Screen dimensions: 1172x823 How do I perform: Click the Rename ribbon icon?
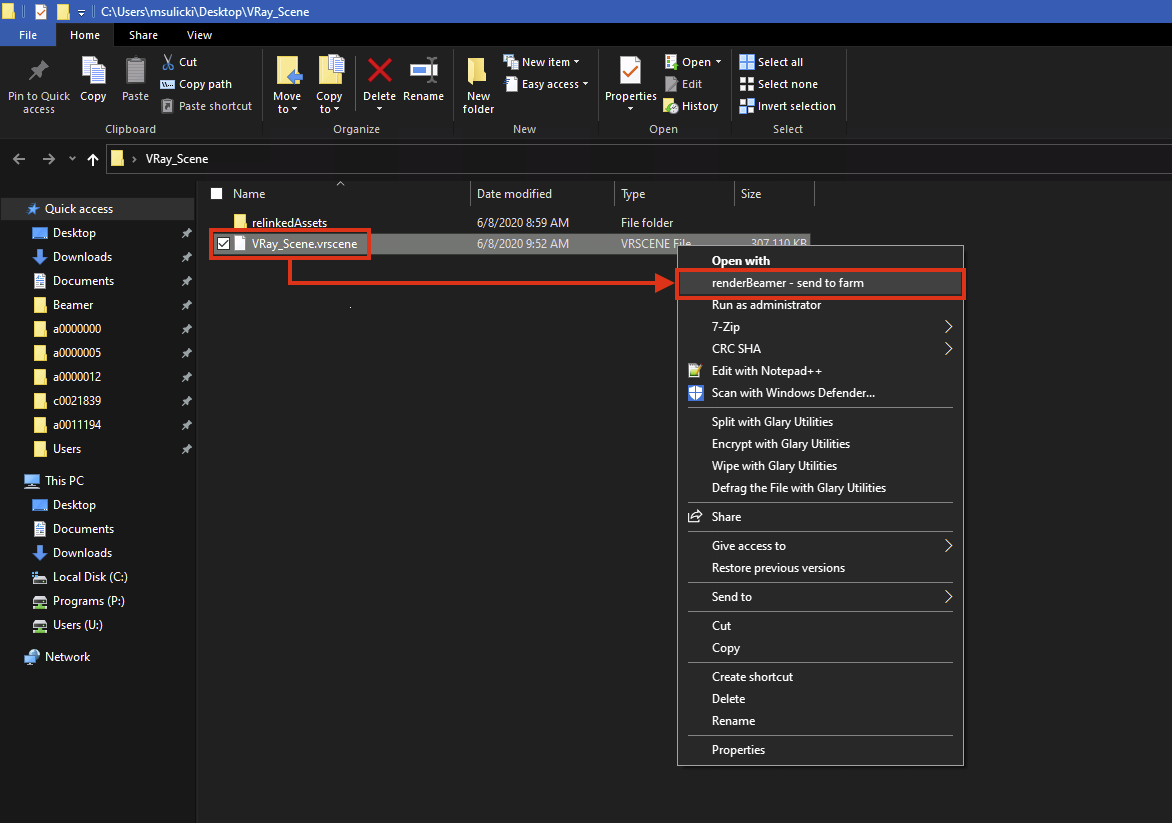pyautogui.click(x=424, y=71)
